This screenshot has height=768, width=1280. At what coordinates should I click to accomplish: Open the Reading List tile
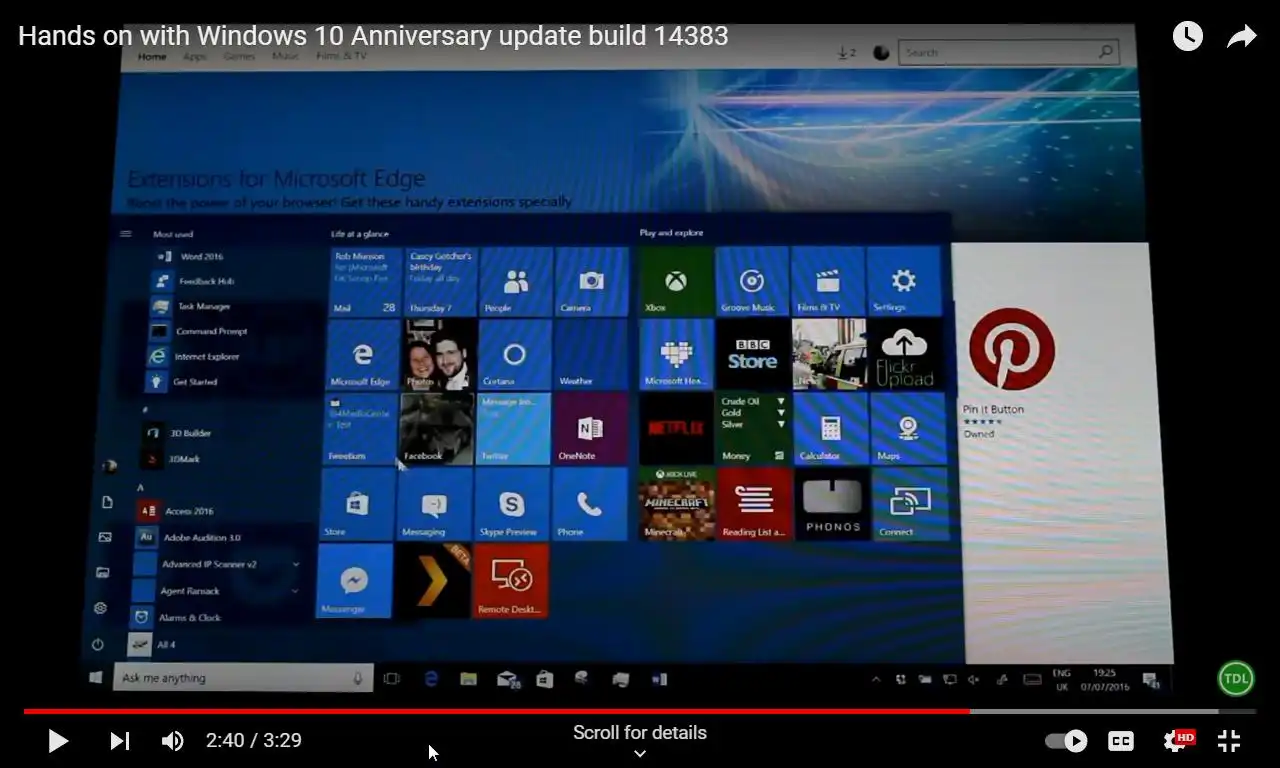point(754,504)
